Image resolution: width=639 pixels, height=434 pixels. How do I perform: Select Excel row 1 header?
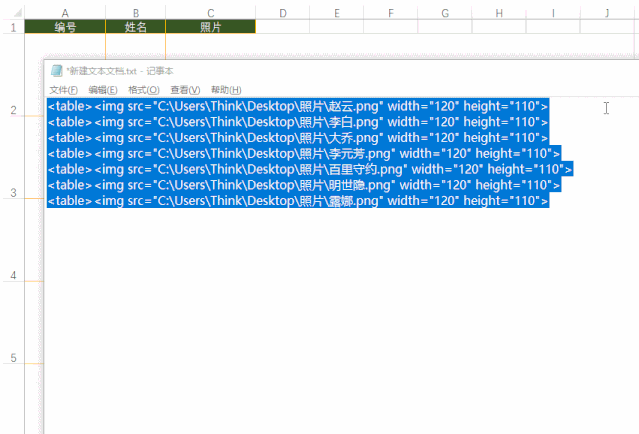[13, 27]
